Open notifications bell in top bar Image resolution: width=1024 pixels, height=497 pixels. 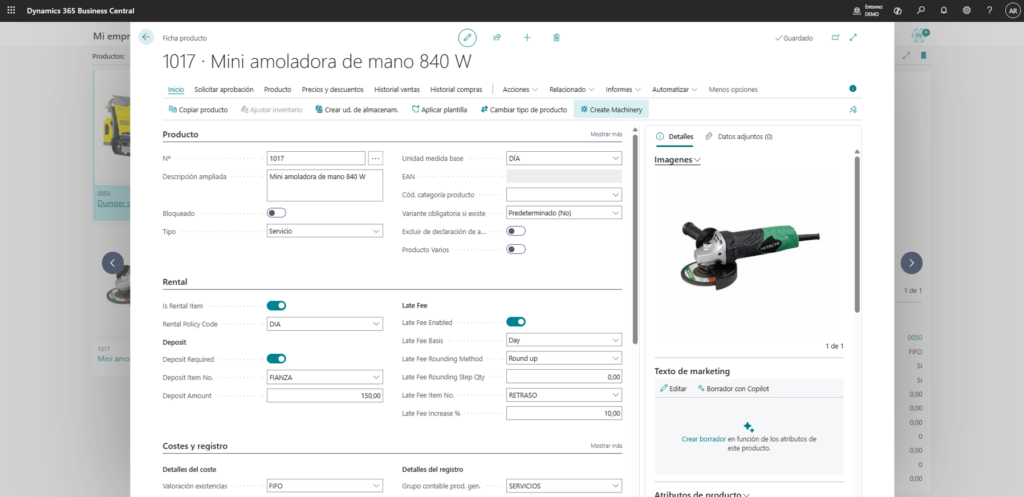[942, 10]
